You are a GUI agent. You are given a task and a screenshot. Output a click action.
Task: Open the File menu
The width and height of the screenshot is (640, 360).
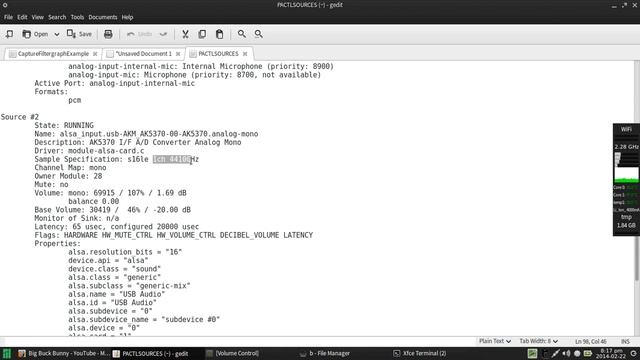(x=8, y=17)
